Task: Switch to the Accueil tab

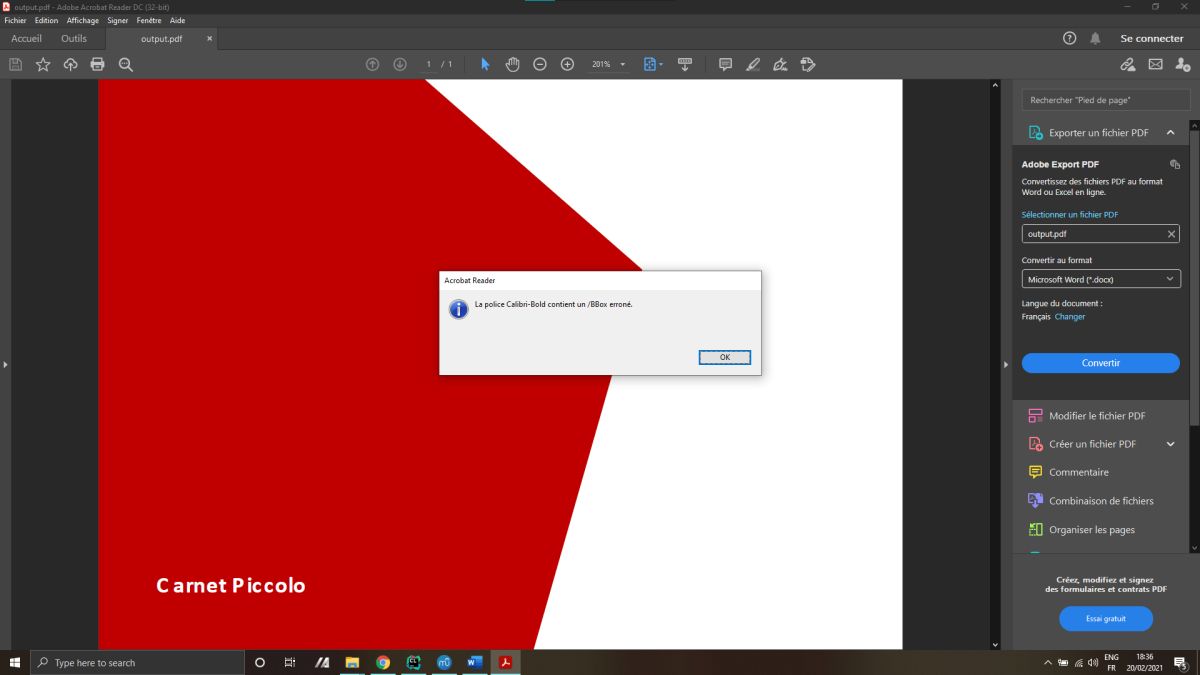Action: (27, 38)
